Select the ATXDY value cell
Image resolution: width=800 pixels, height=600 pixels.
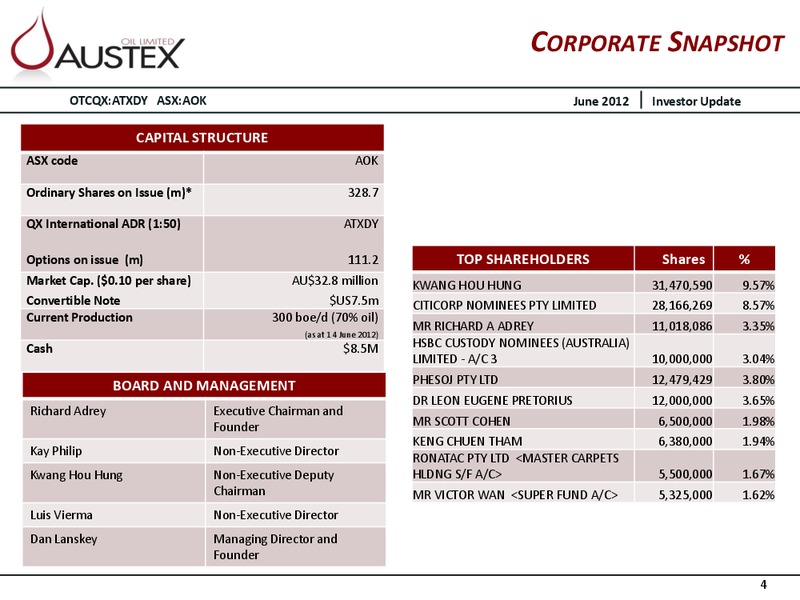pyautogui.click(x=361, y=224)
